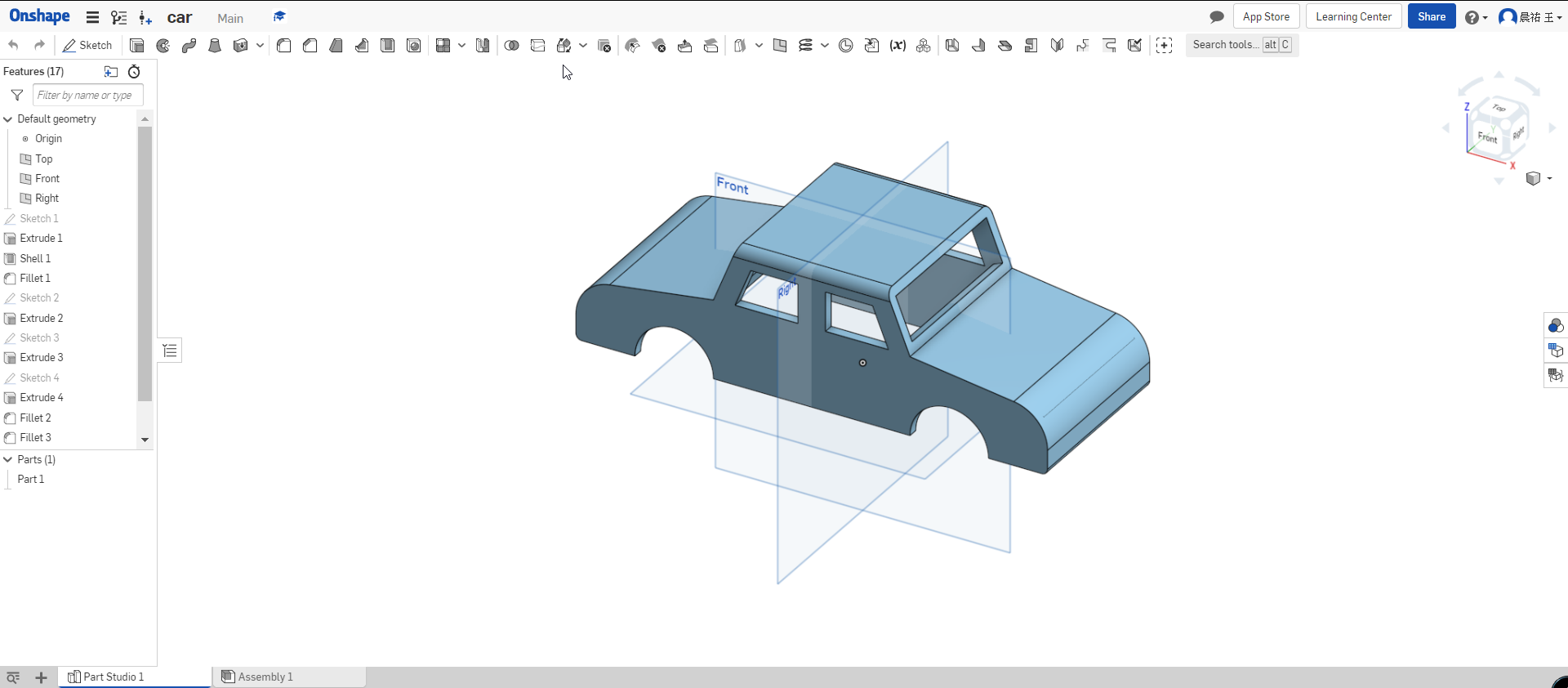The image size is (1568, 688).
Task: Toggle the feature list panel button
Action: point(170,351)
